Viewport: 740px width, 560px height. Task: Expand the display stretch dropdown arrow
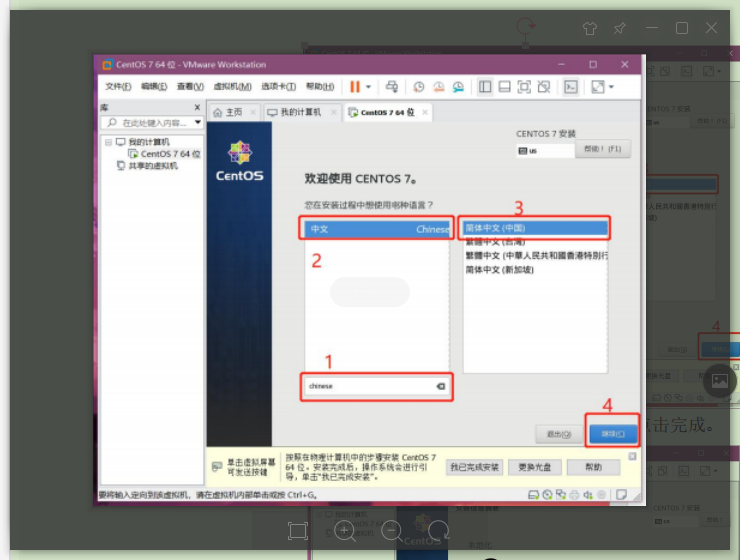click(611, 87)
